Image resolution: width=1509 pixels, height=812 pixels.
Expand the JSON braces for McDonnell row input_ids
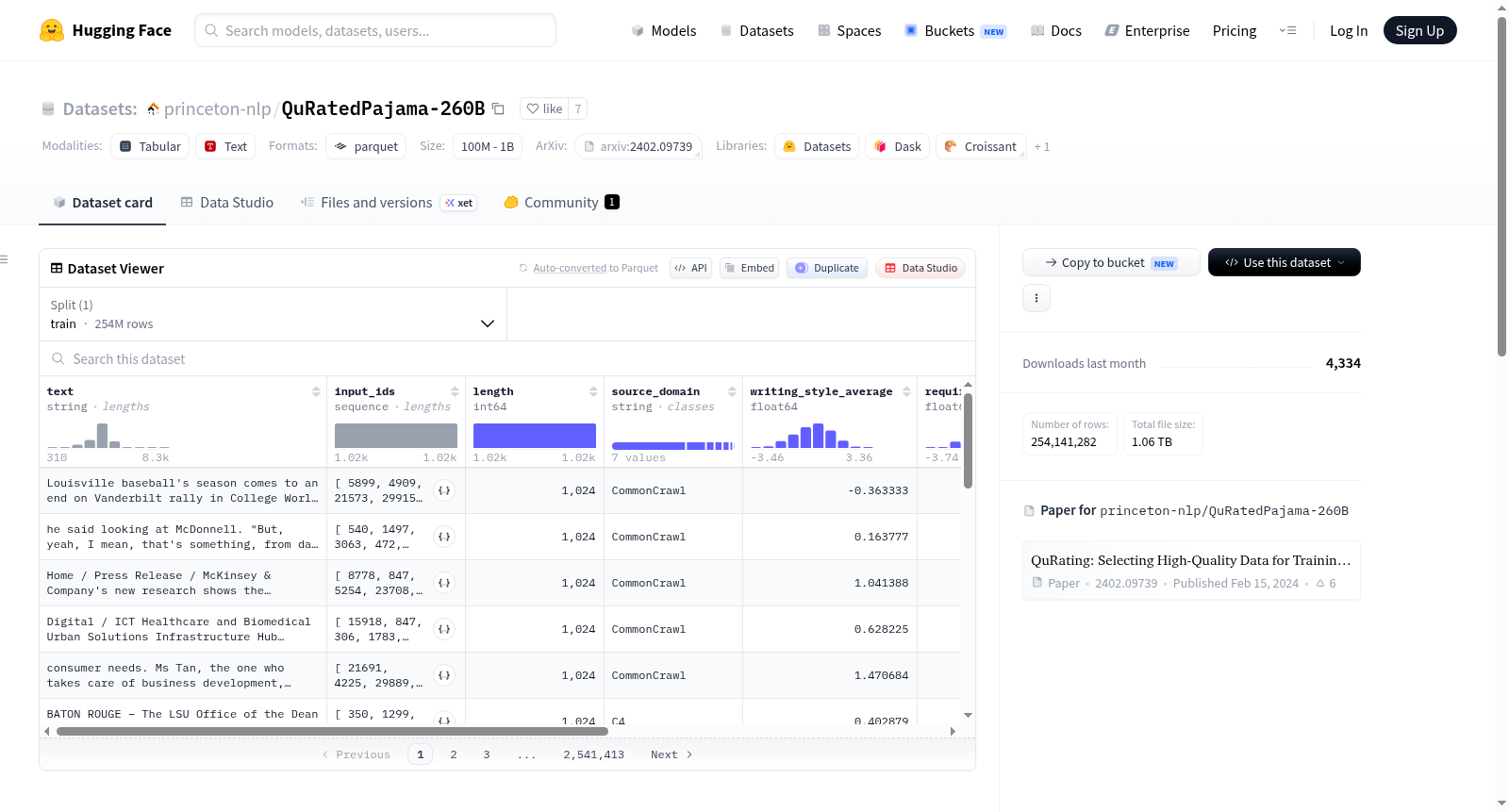pyautogui.click(x=444, y=537)
